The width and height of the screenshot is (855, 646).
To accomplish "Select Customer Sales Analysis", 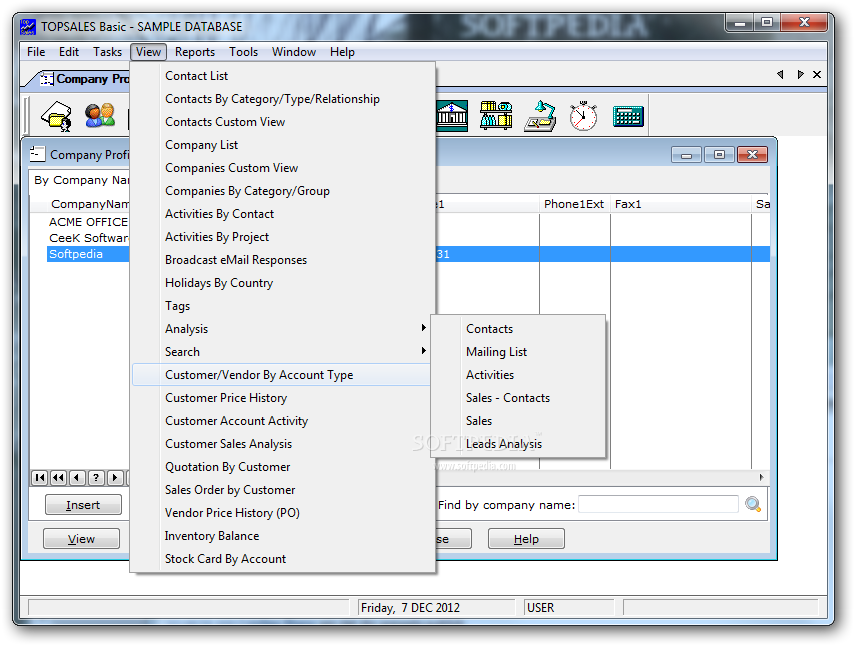I will click(x=281, y=444).
